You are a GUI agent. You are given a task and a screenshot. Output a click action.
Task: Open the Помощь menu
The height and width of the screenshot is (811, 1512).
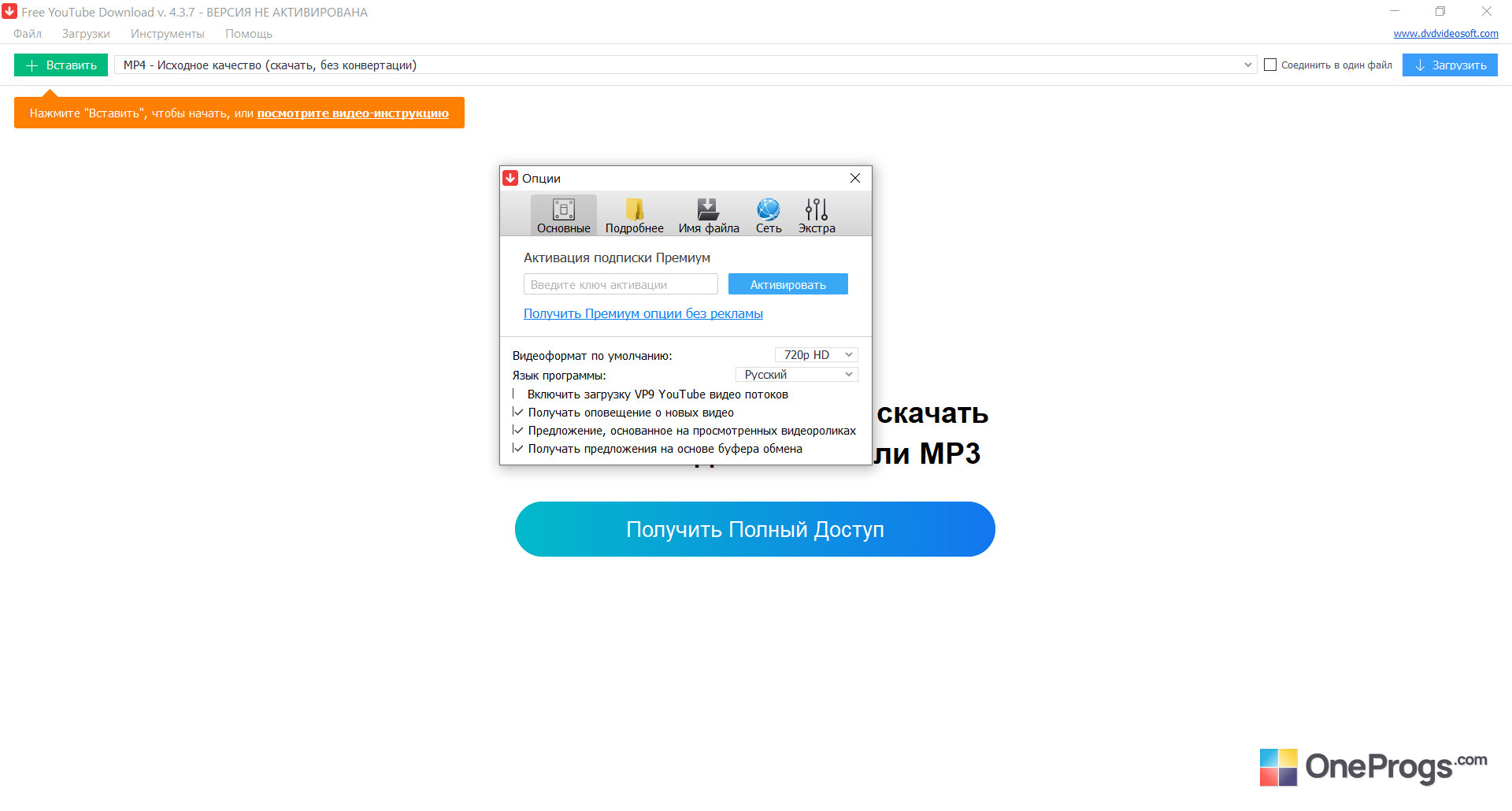(x=249, y=34)
